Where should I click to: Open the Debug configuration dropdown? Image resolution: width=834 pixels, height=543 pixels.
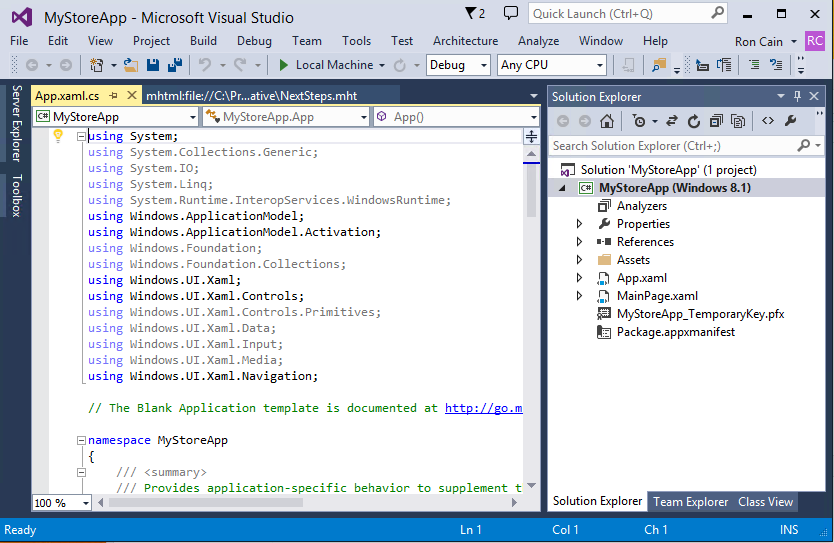457,65
